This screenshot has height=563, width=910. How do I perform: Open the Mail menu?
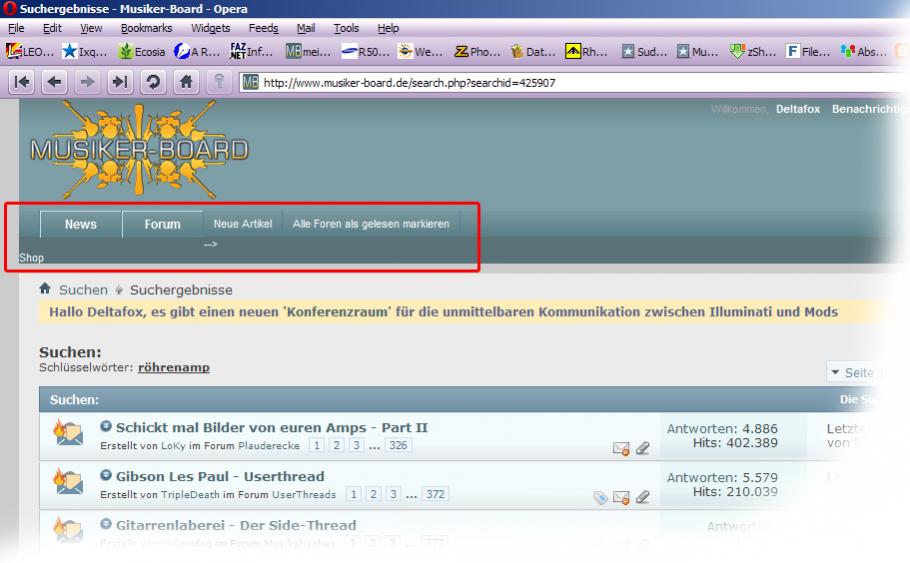click(x=306, y=28)
